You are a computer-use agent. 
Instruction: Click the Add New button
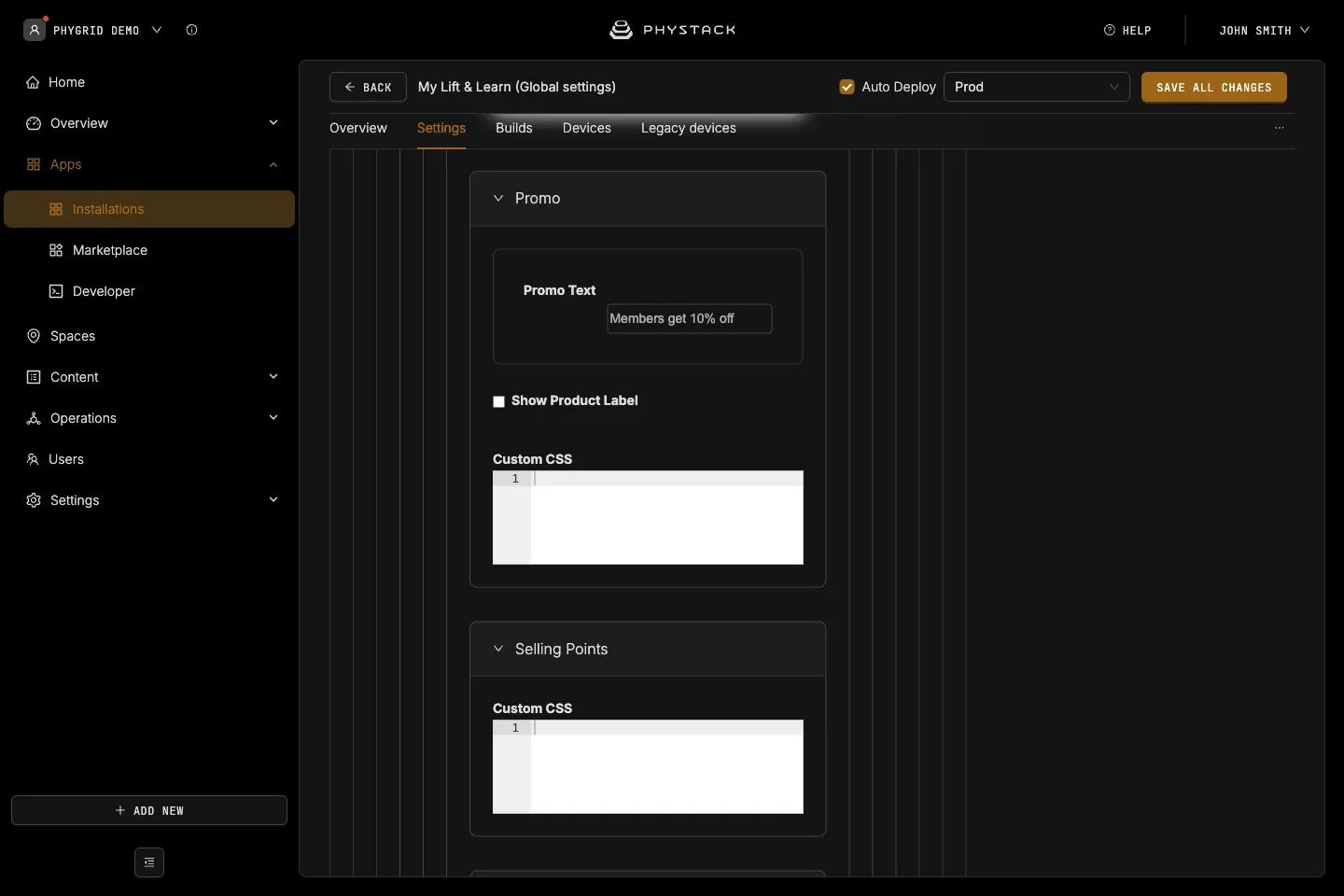pyautogui.click(x=149, y=810)
